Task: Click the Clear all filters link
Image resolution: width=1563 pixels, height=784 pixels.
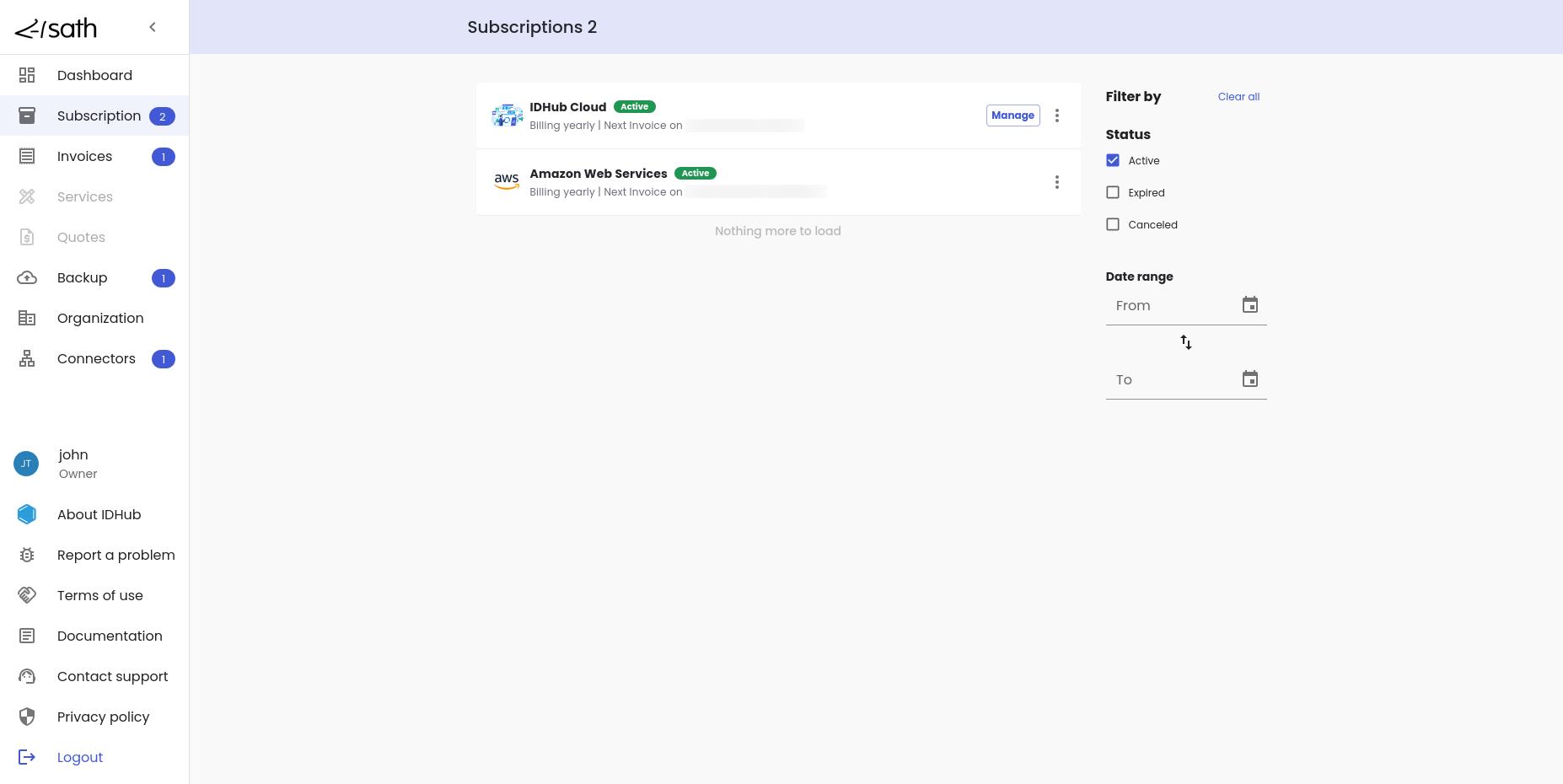Action: pos(1238,97)
